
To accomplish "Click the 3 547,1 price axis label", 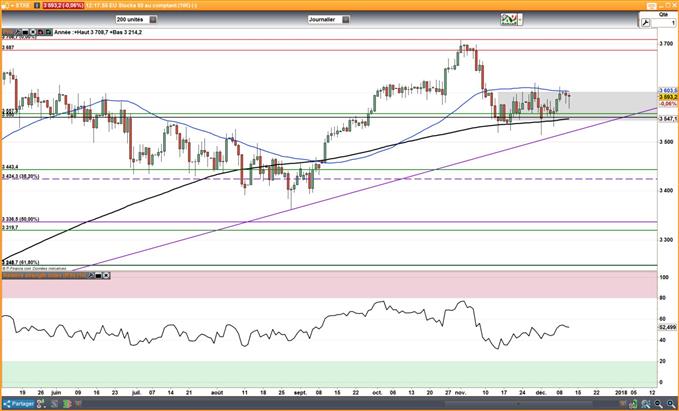I will [668, 118].
